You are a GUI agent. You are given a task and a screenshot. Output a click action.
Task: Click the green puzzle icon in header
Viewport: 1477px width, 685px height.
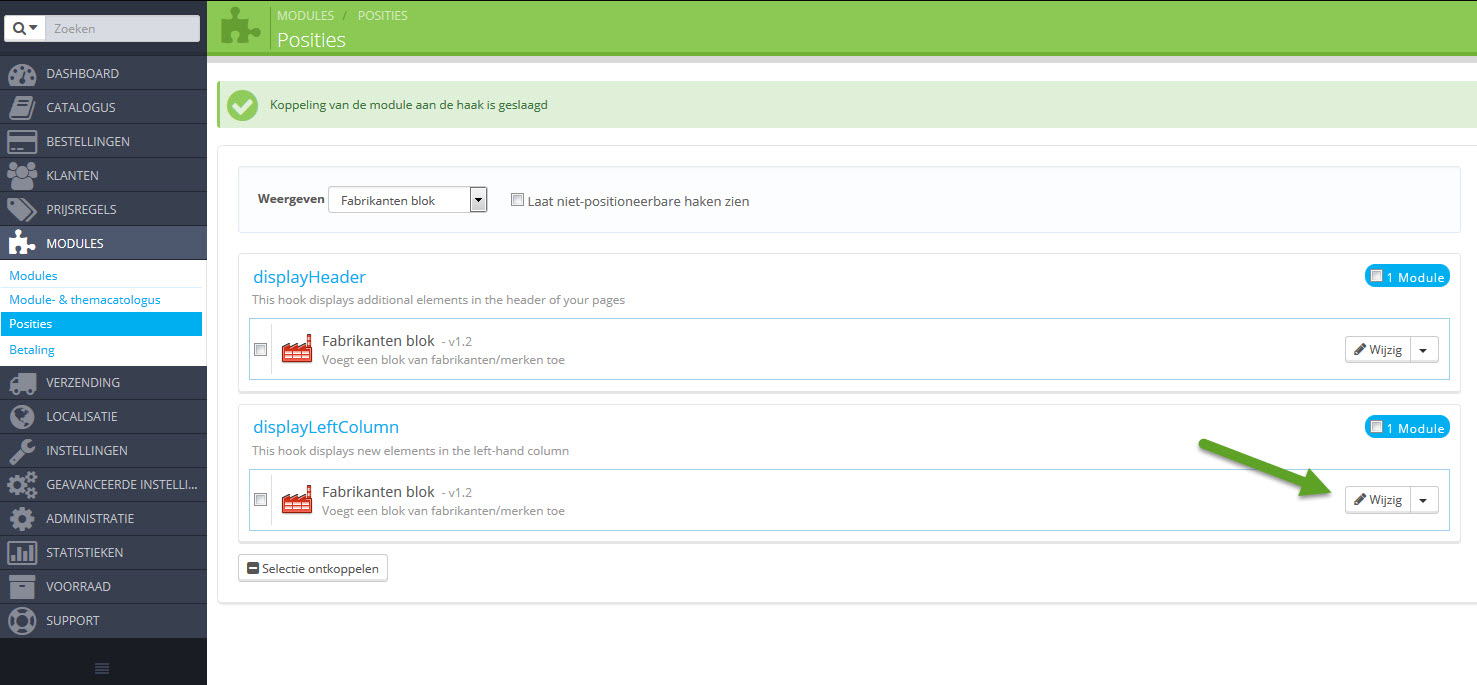[240, 27]
